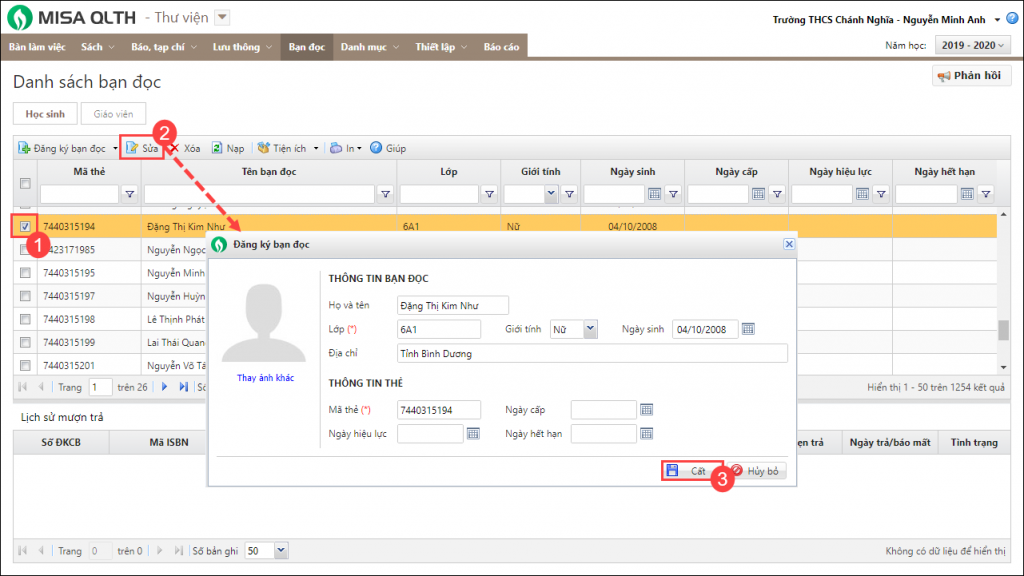Toggle the select-all checkbox in table header
The image size is (1024, 576).
(25, 183)
